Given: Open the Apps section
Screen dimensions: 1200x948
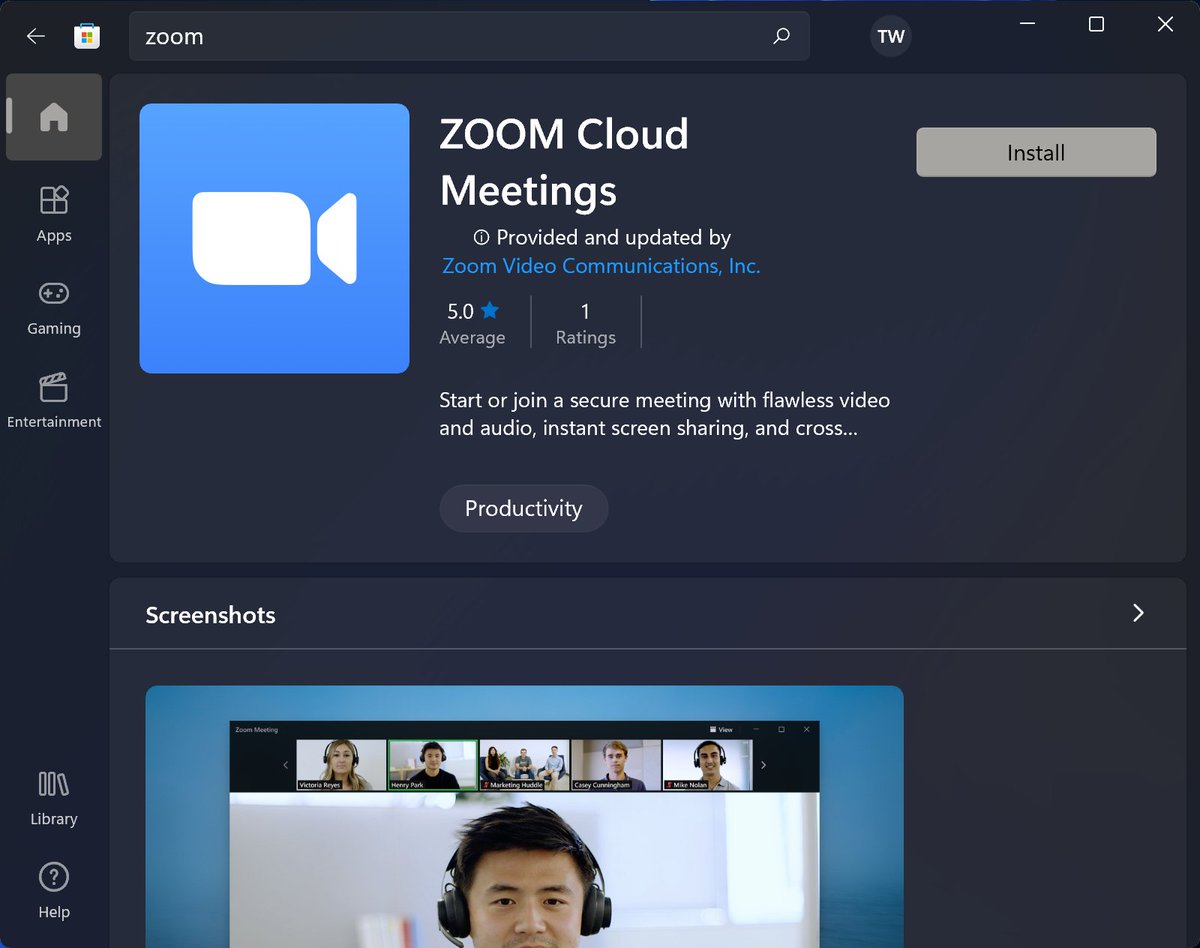Looking at the screenshot, I should click(54, 214).
